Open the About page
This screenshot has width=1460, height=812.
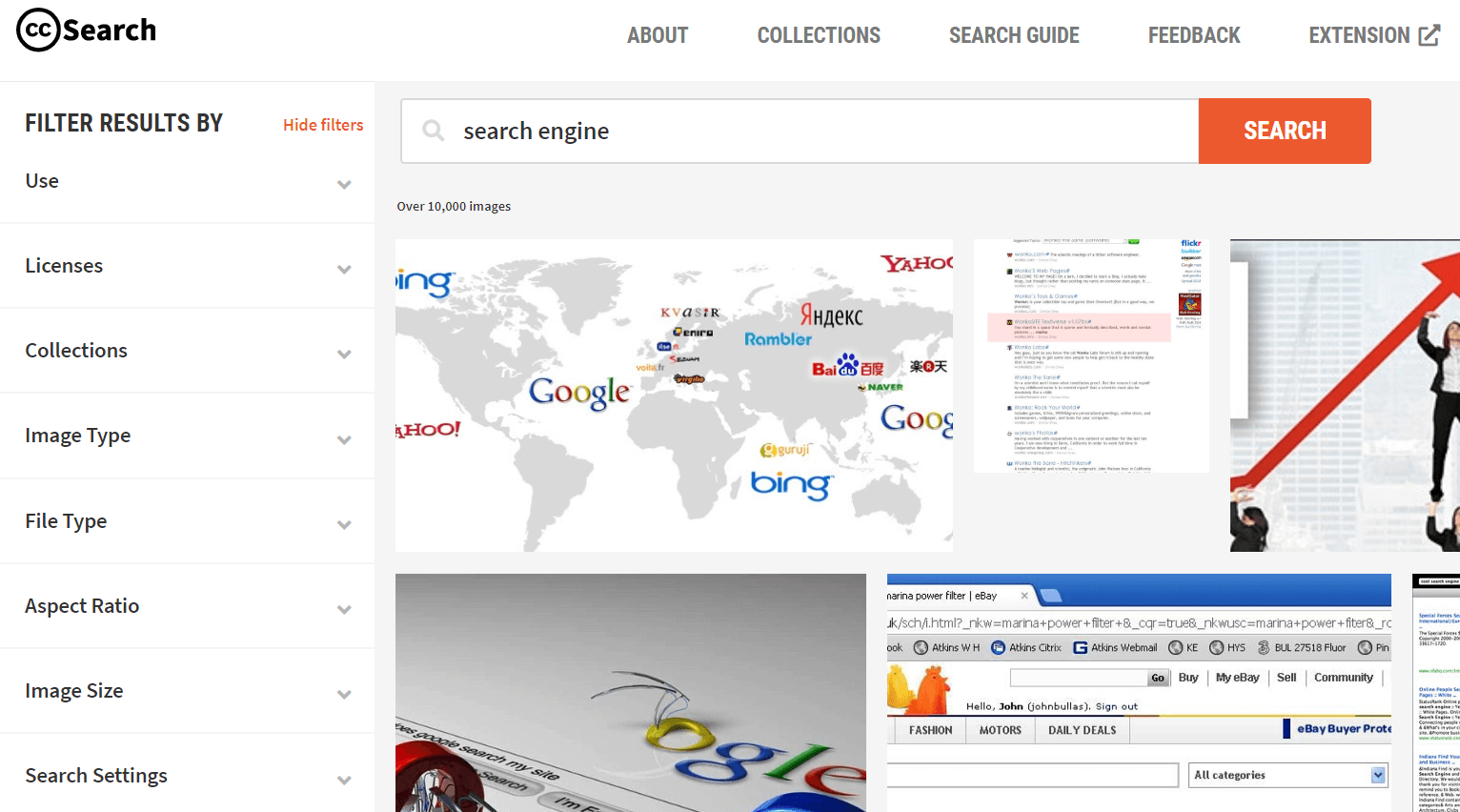click(x=658, y=35)
